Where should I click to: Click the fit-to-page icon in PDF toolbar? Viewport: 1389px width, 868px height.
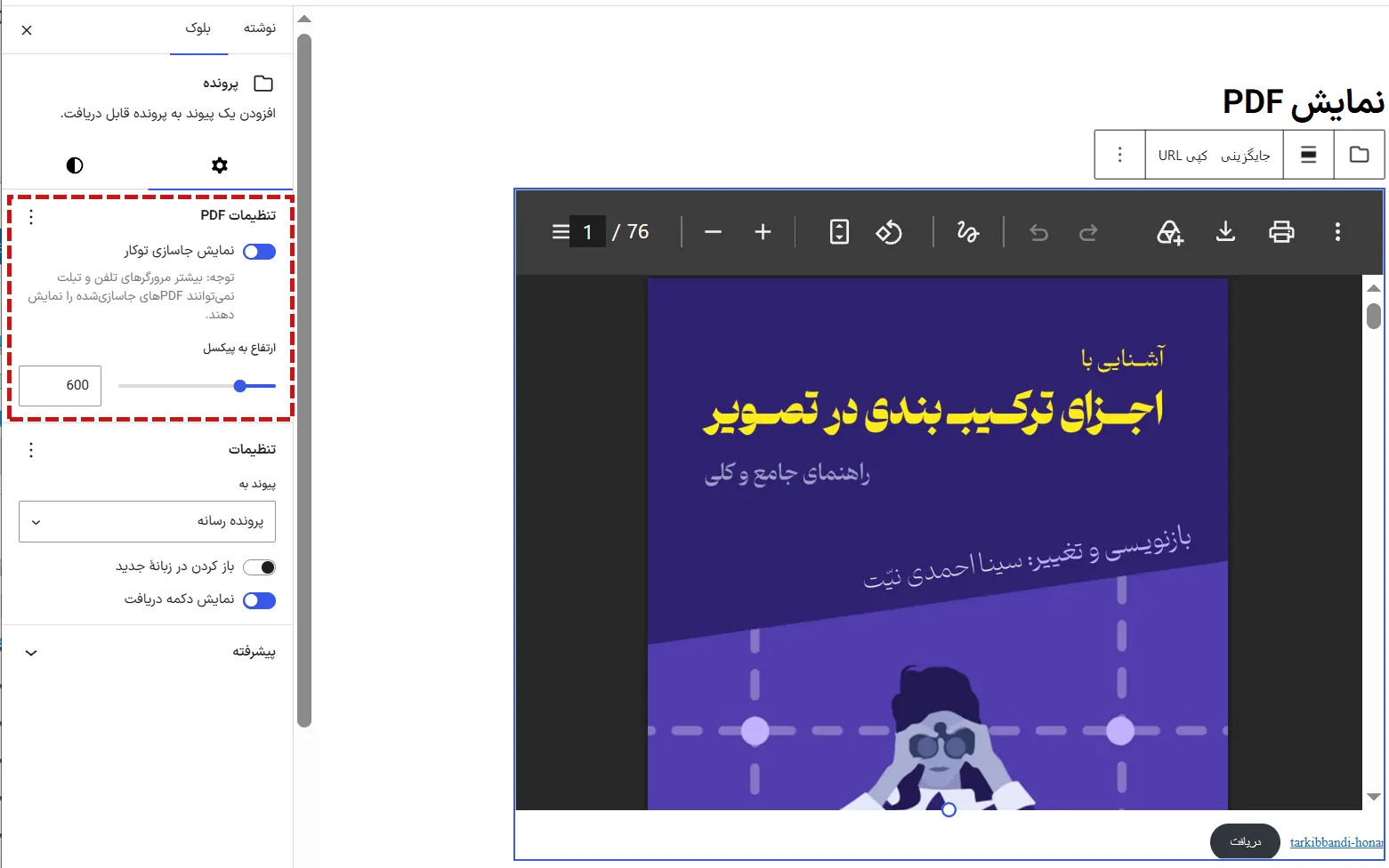click(x=839, y=232)
